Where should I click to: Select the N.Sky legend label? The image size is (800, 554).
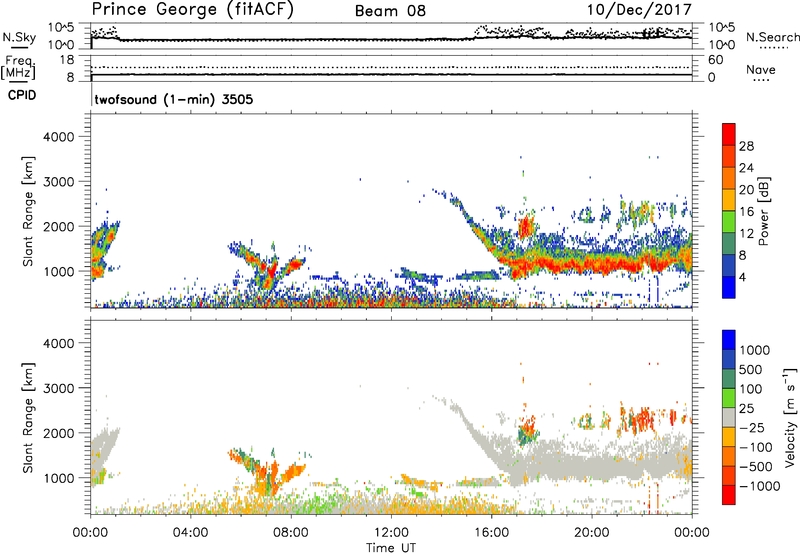pos(19,38)
